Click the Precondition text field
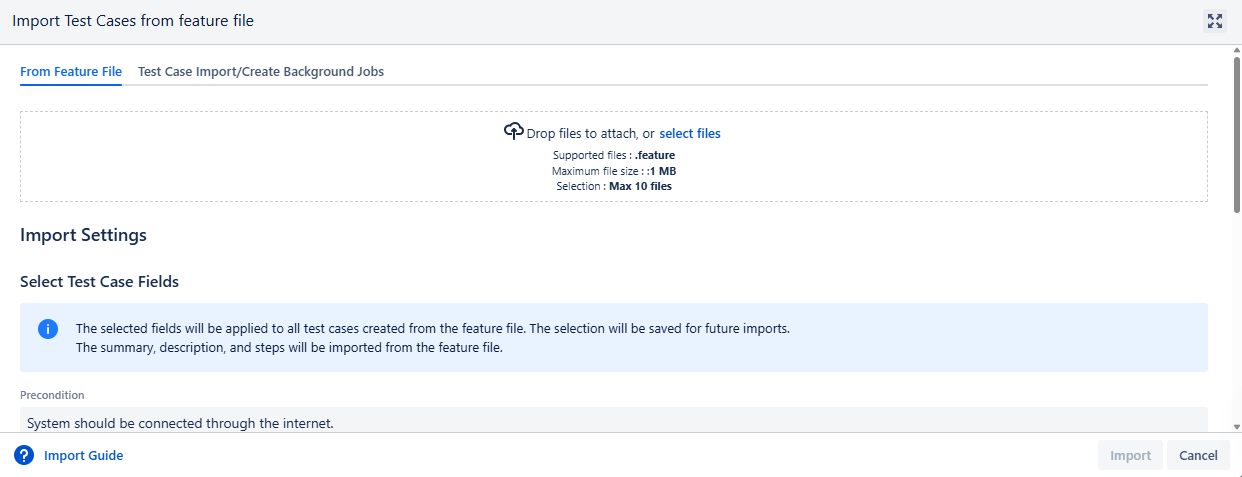This screenshot has height=477, width=1242. point(614,420)
